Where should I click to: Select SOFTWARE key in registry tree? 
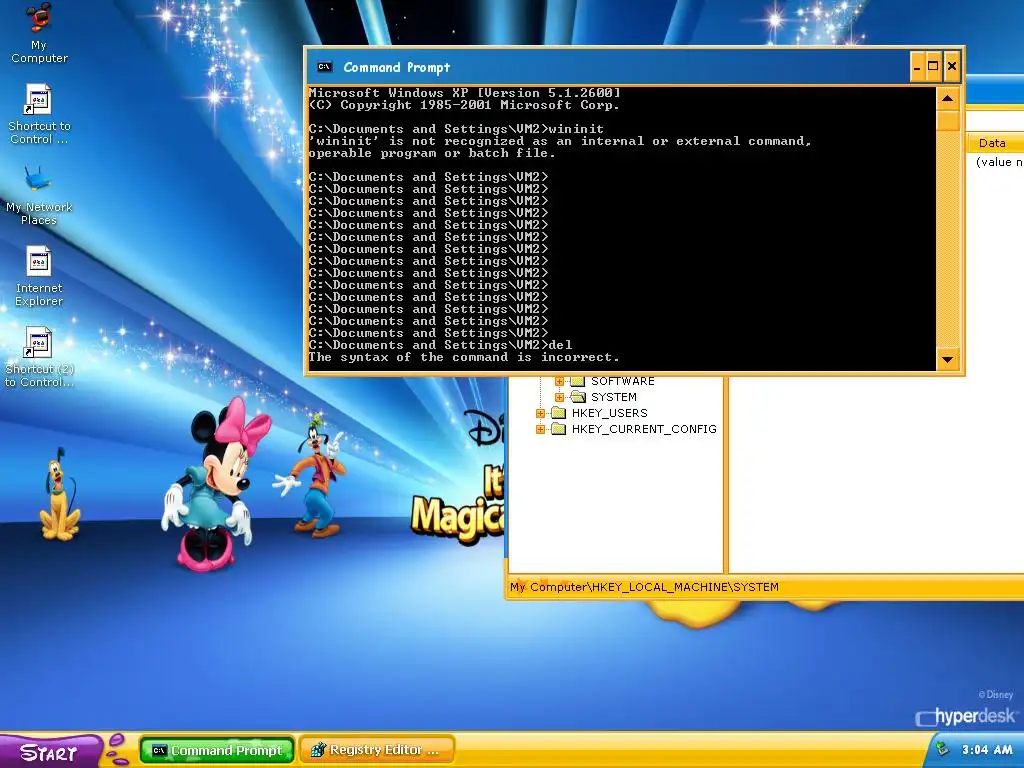[x=622, y=381]
